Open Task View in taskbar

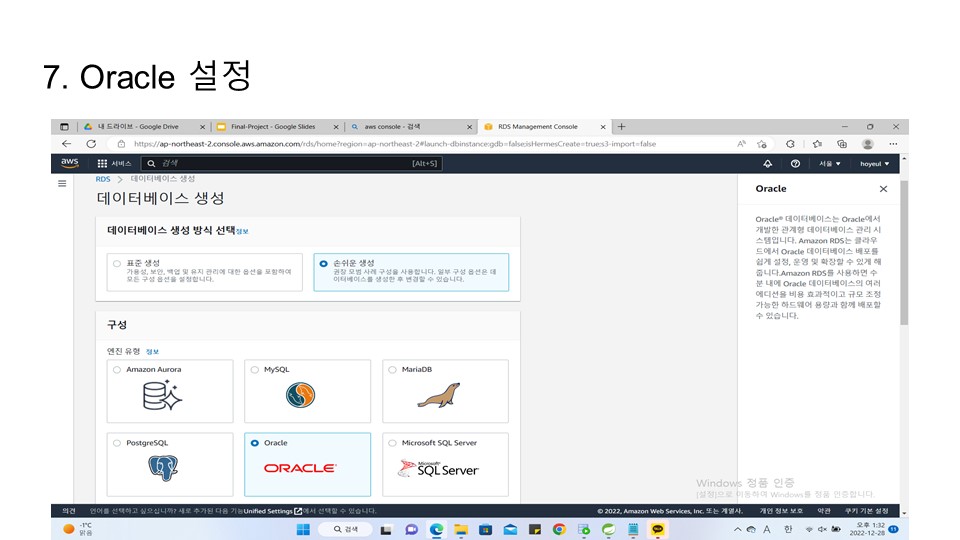coord(386,530)
